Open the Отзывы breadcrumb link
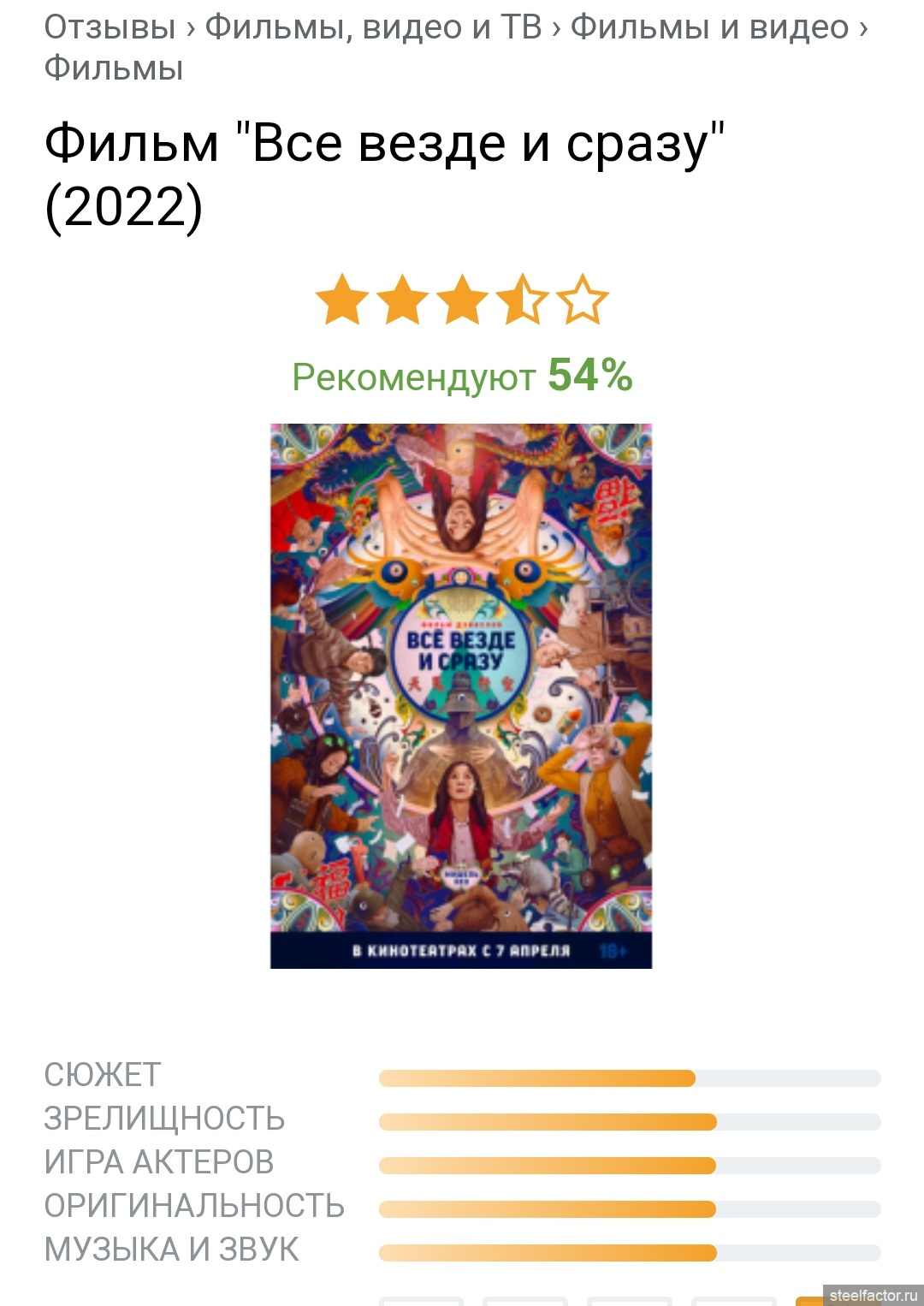Viewport: 924px width, 1306px height. point(110,27)
